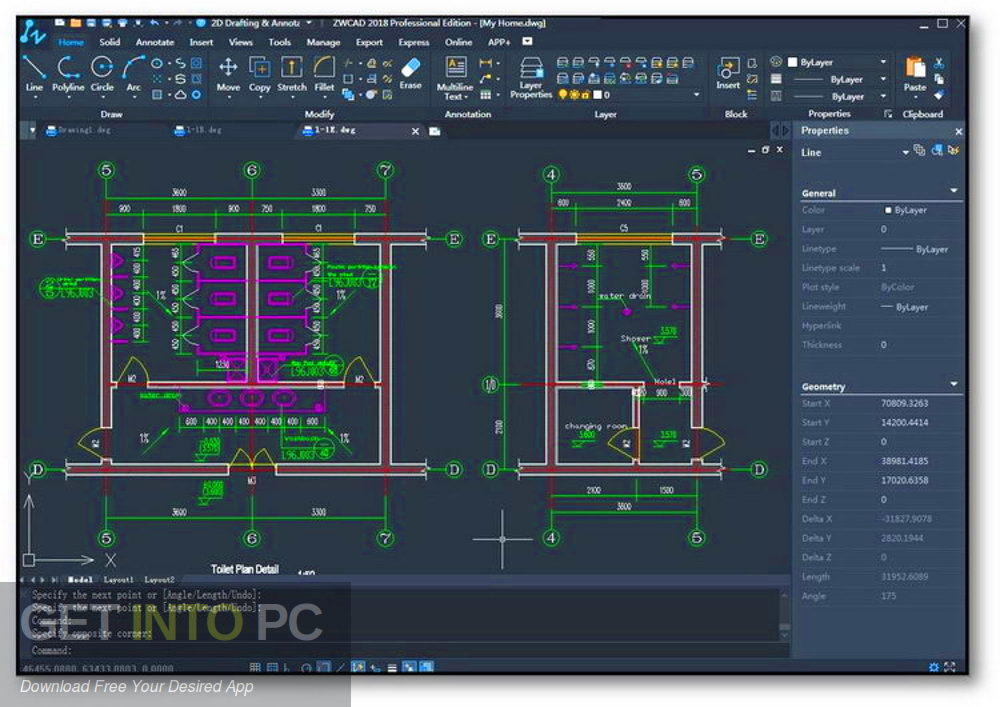Toggle the layer lock icon
Screen dimensions: 1000x707
pos(585,94)
